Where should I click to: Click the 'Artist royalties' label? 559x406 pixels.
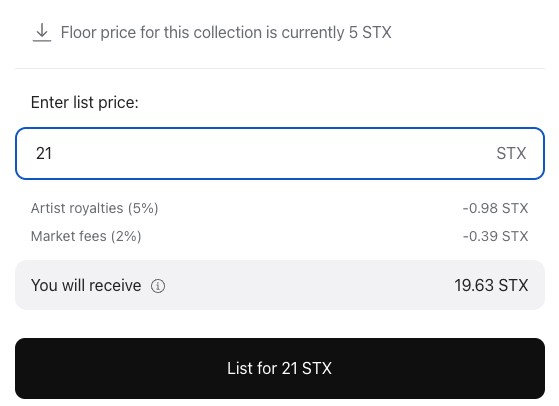(x=77, y=208)
